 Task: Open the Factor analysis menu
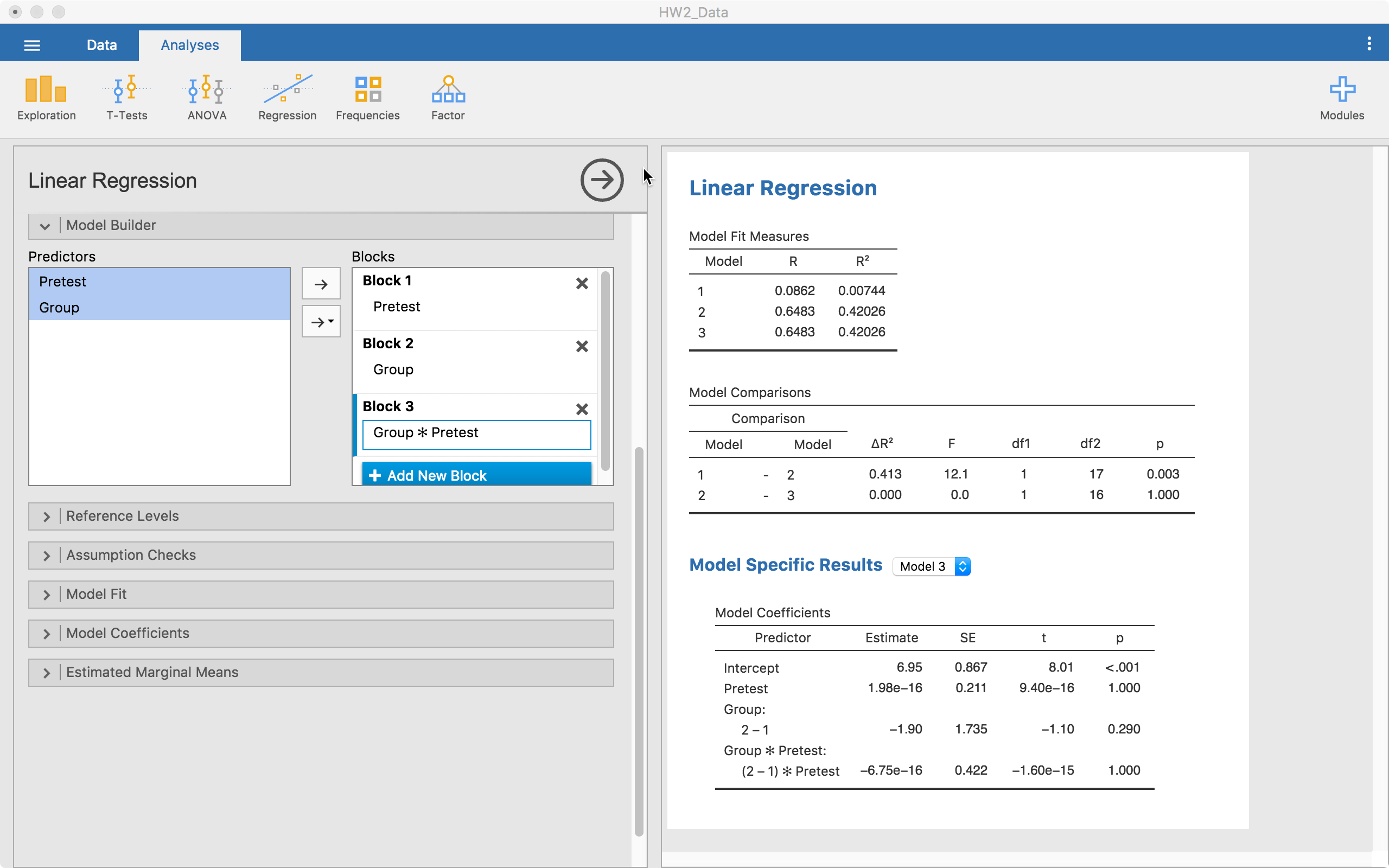447,97
